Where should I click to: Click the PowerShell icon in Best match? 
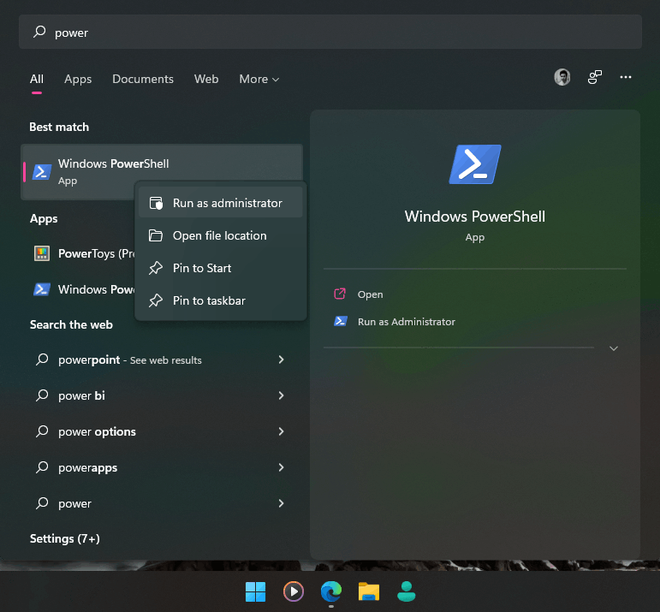coord(42,172)
